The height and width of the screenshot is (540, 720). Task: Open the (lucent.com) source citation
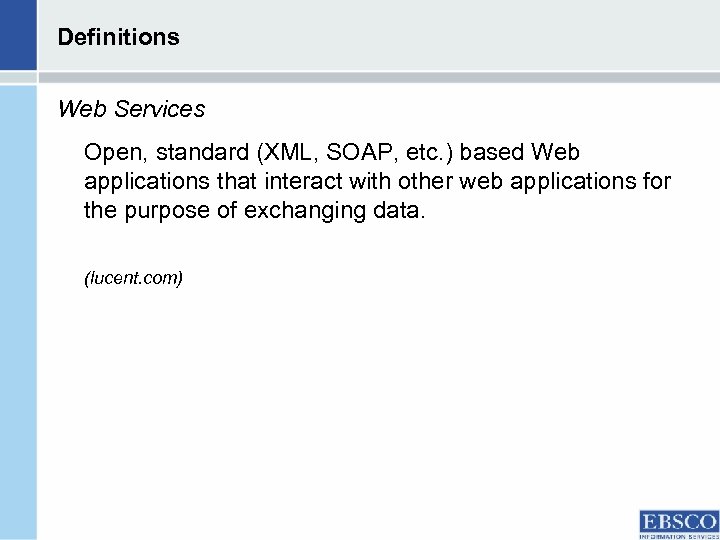(133, 278)
